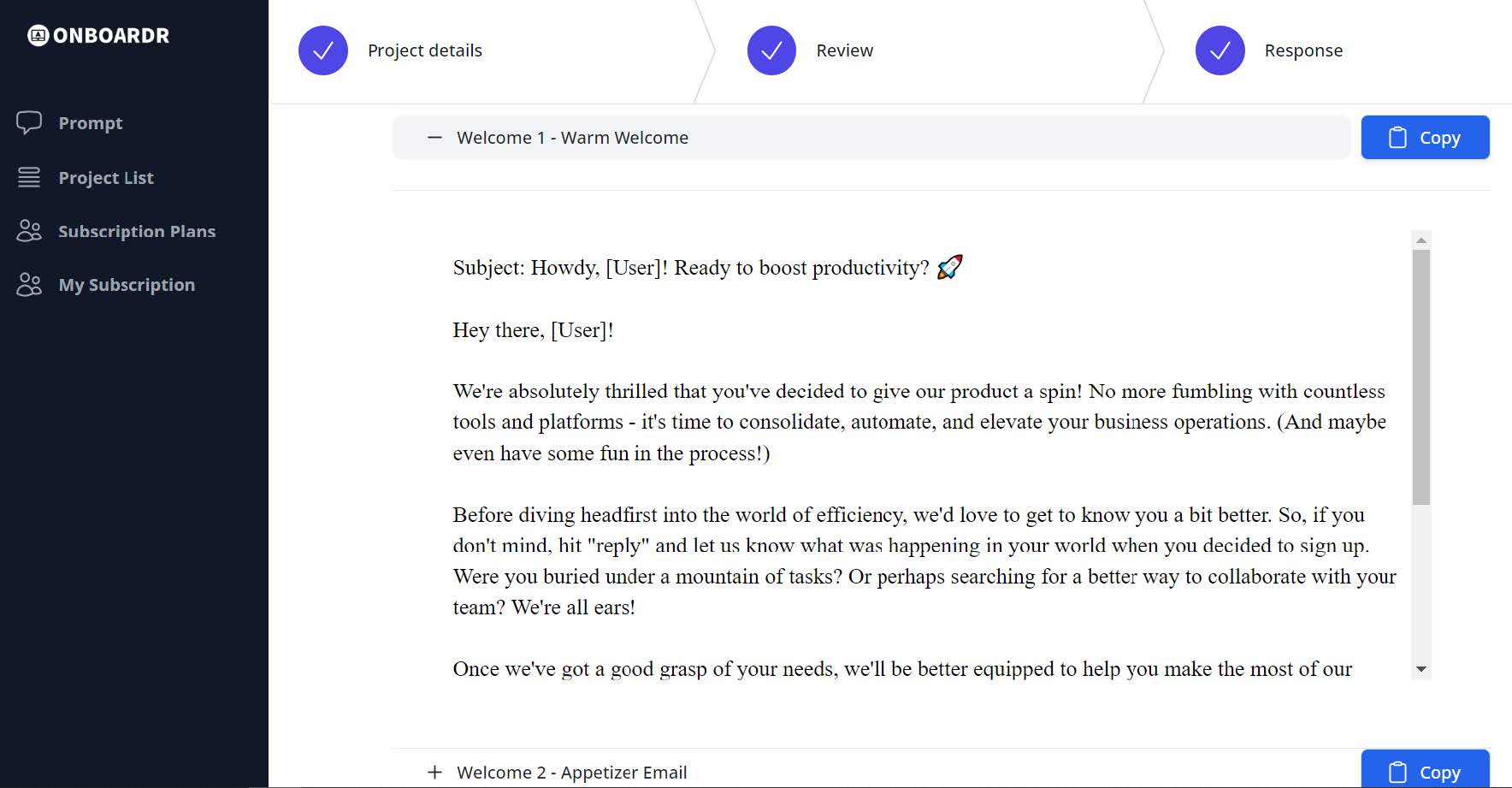The width and height of the screenshot is (1512, 788).
Task: Click the rocket emoji in subject
Action: click(x=950, y=267)
